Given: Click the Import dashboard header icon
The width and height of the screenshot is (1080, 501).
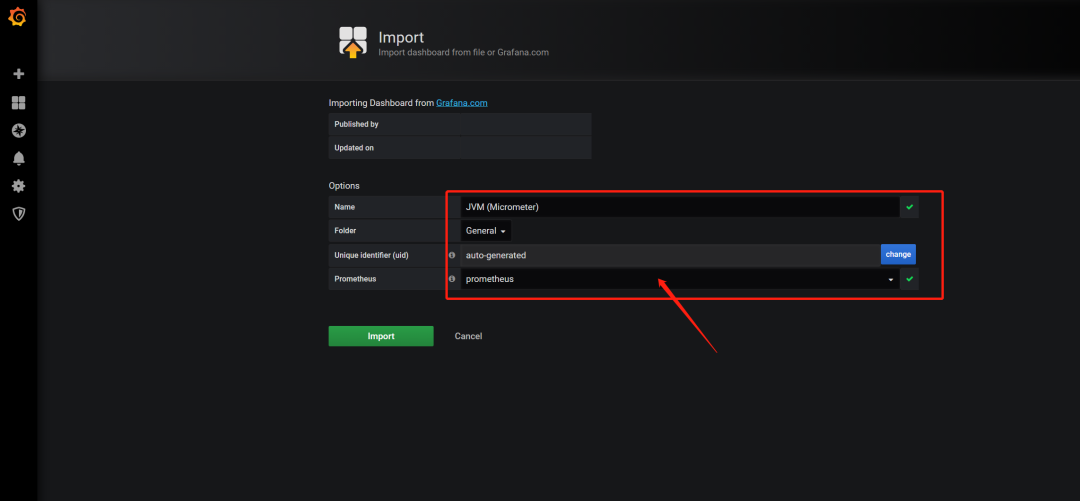Looking at the screenshot, I should (x=353, y=42).
